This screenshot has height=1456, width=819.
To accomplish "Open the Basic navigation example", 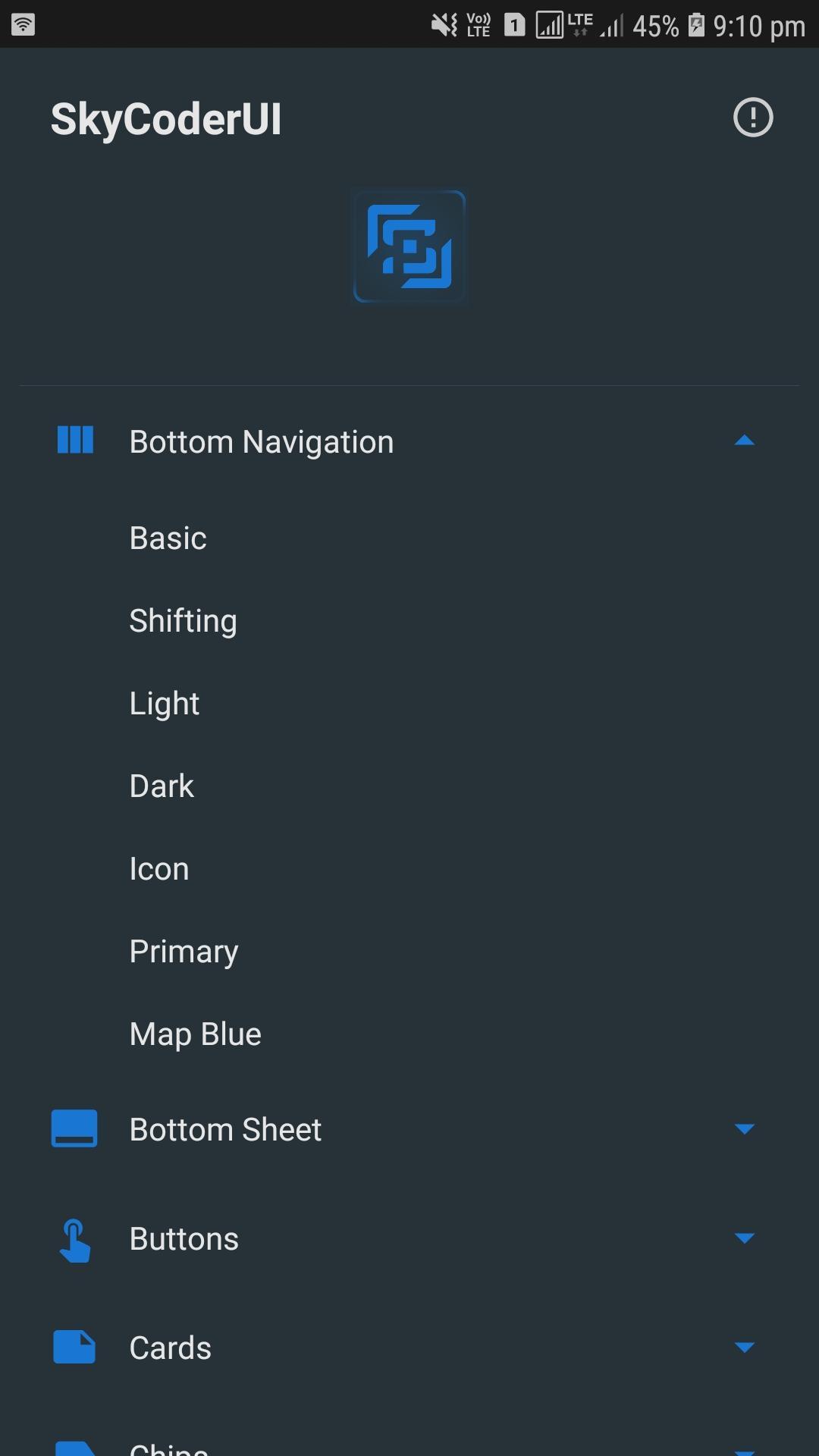I will [x=168, y=538].
